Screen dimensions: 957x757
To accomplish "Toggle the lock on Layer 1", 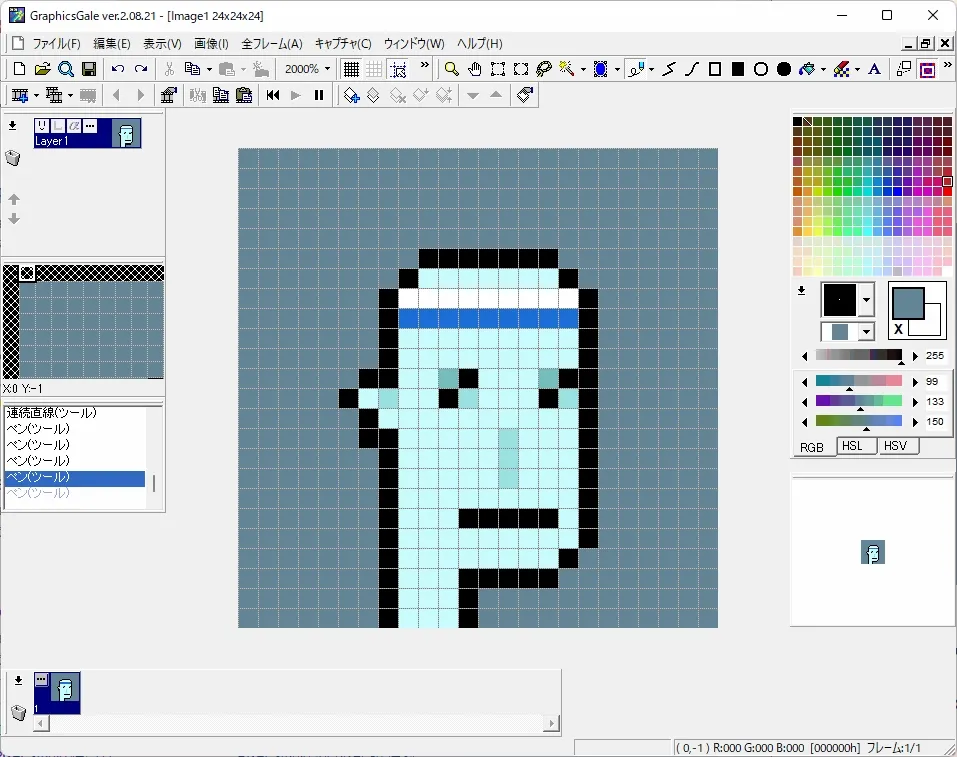I will (x=58, y=126).
